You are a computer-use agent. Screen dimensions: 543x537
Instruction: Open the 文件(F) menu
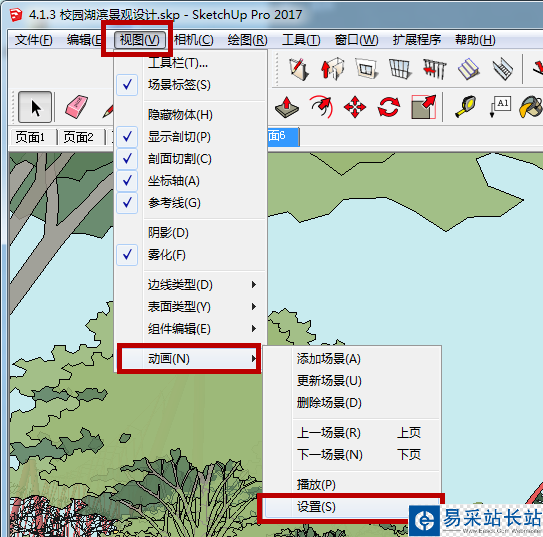(x=34, y=40)
